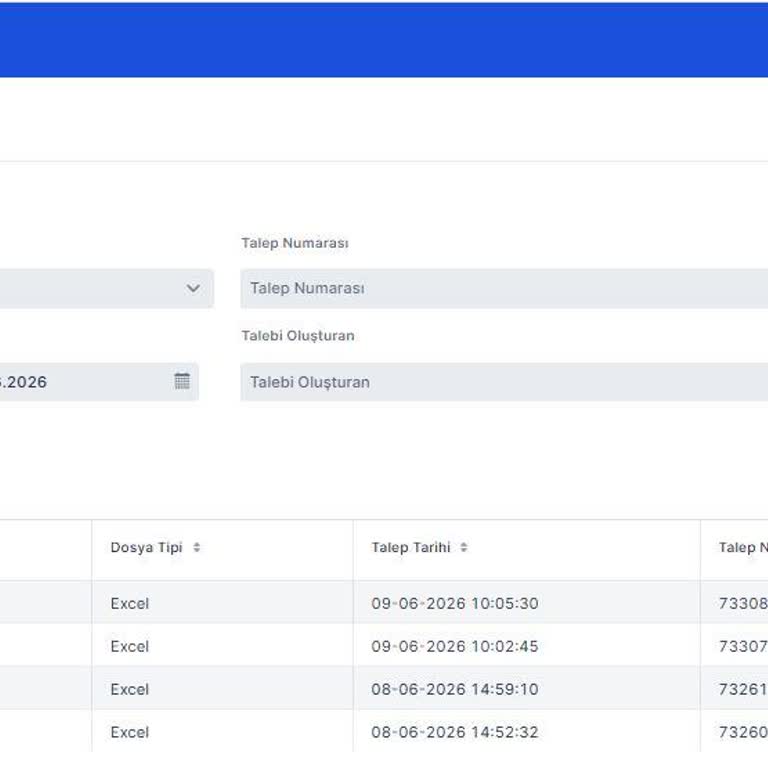Screen dimensions: 768x768
Task: Select Excel cell in 14:52:32 row
Action: pyautogui.click(x=222, y=731)
